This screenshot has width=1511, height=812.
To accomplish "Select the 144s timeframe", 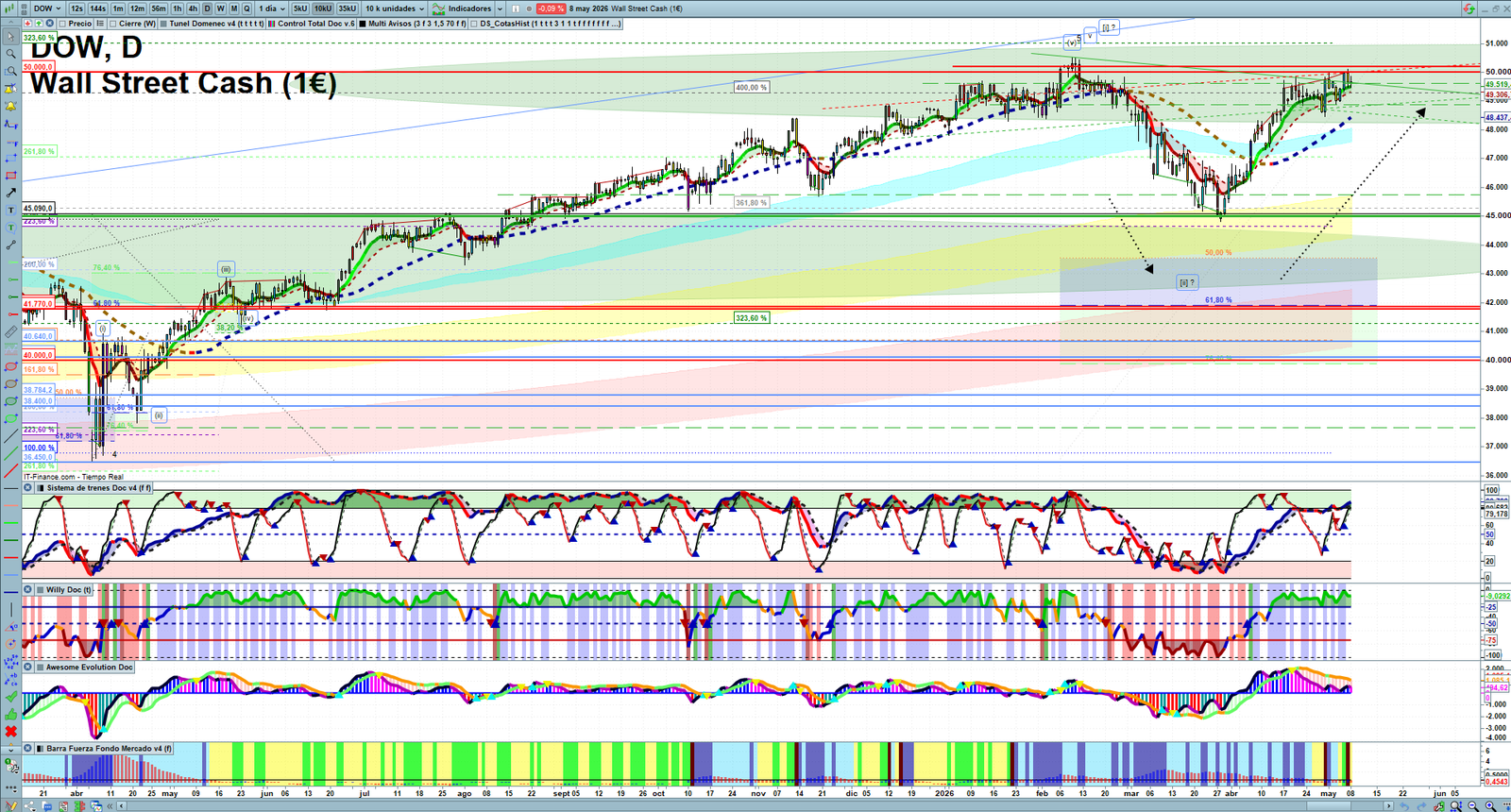I will click(97, 8).
